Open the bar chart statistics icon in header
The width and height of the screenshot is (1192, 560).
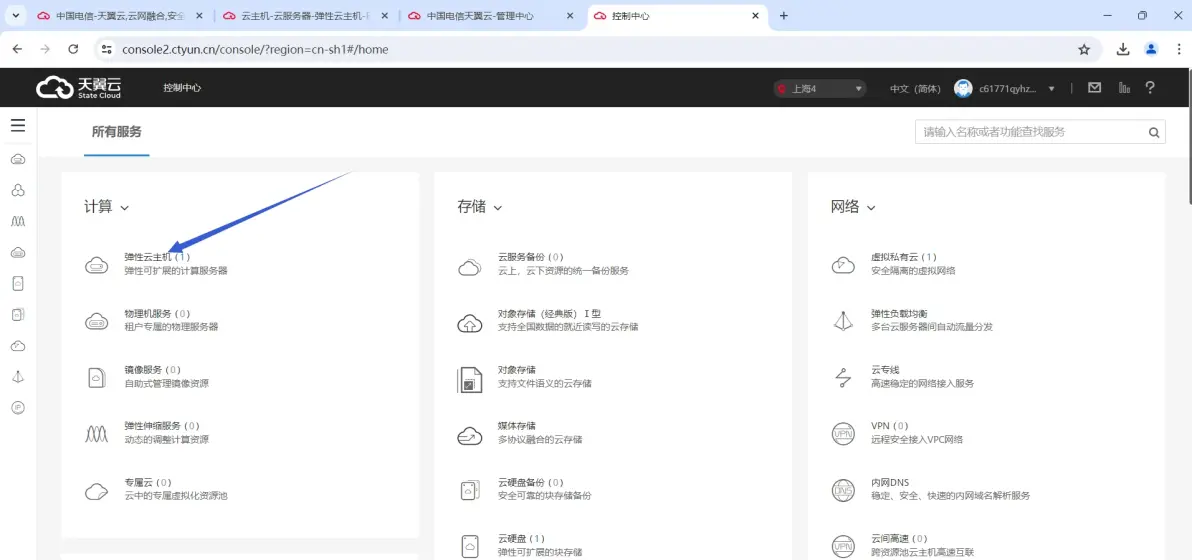point(1124,87)
